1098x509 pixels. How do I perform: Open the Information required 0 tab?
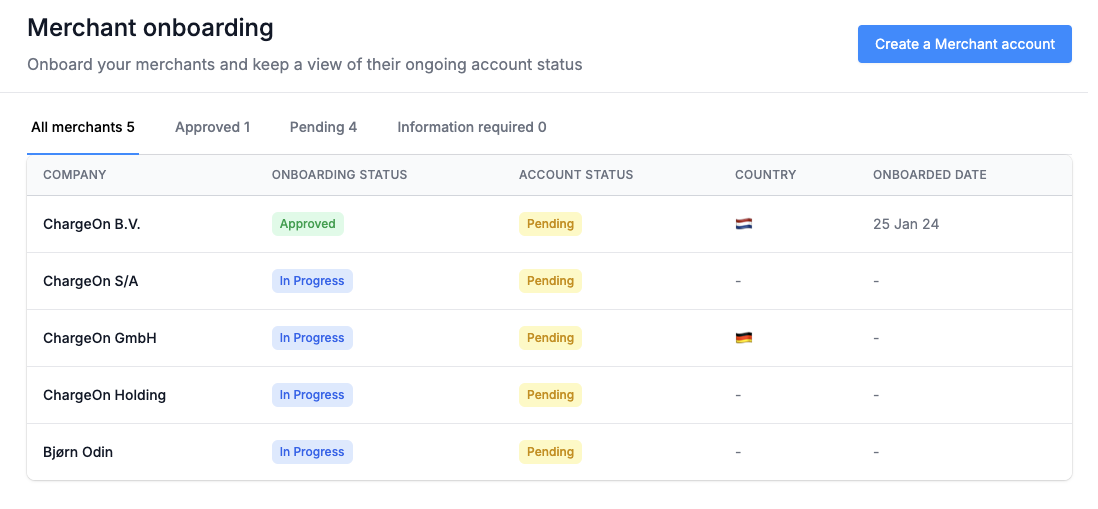[472, 127]
